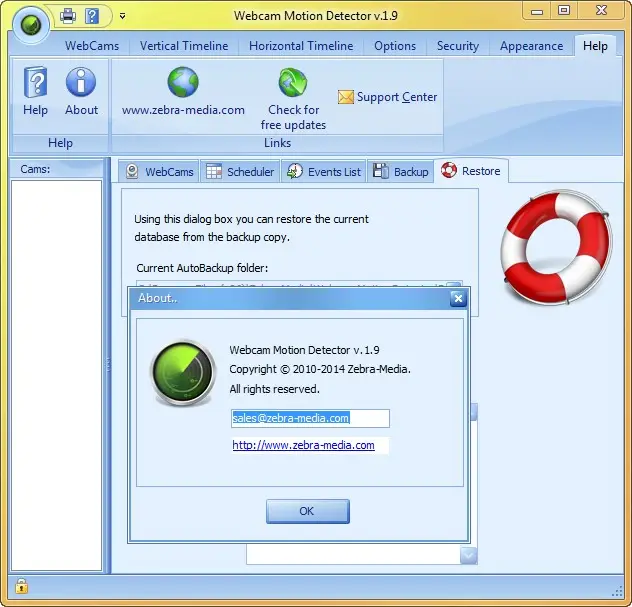The image size is (632, 607).
Task: Open the Options ribbon tab
Action: [x=395, y=46]
